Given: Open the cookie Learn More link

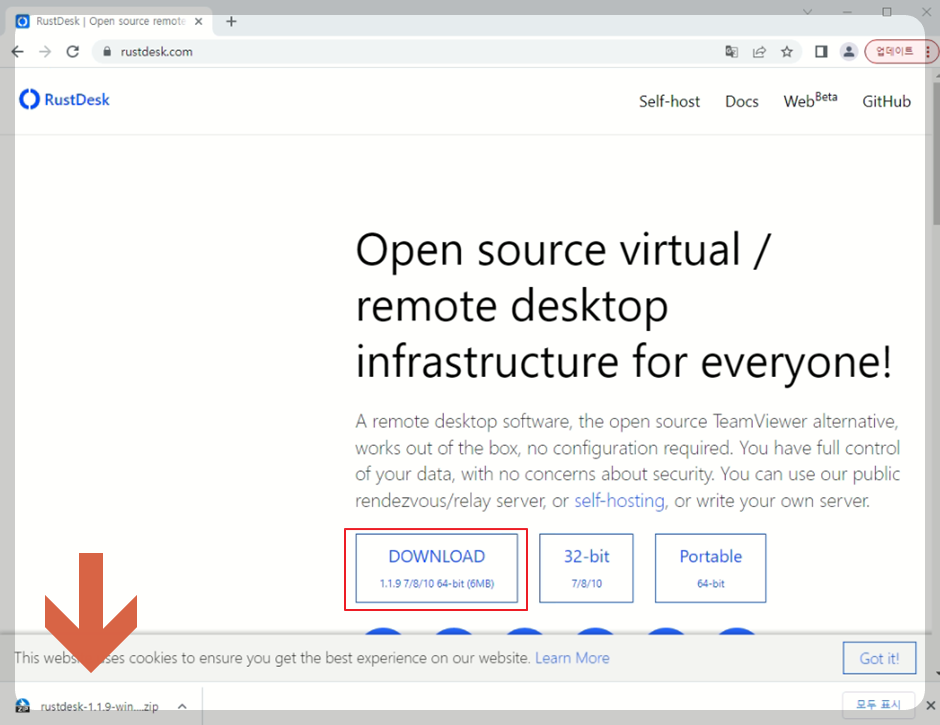Looking at the screenshot, I should tap(572, 658).
